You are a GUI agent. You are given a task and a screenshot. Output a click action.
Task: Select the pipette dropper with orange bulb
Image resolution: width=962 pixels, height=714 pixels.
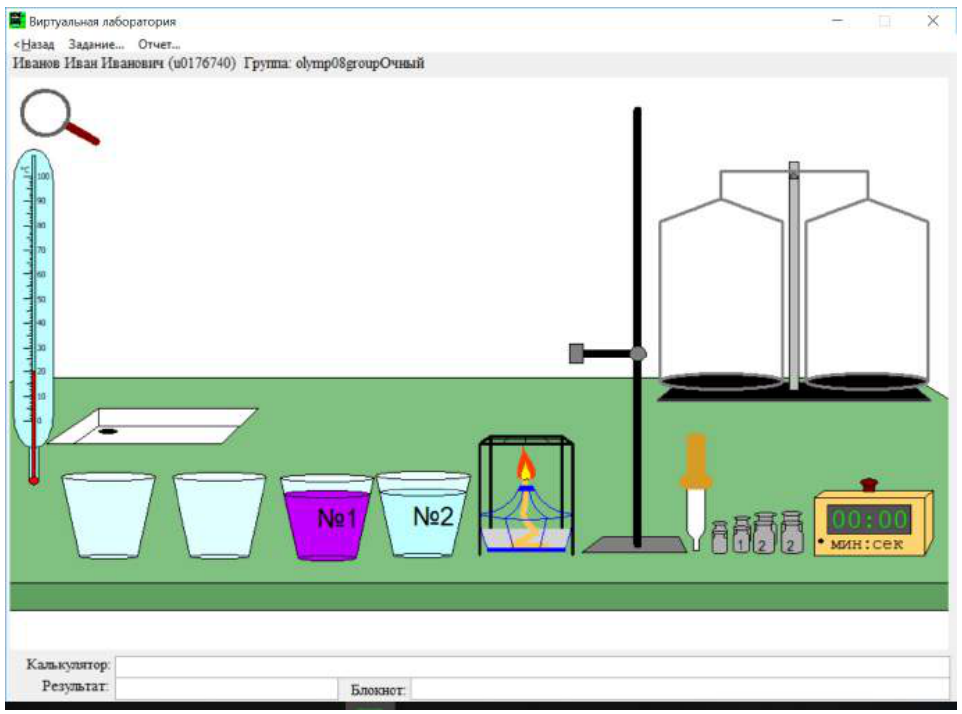(x=696, y=492)
